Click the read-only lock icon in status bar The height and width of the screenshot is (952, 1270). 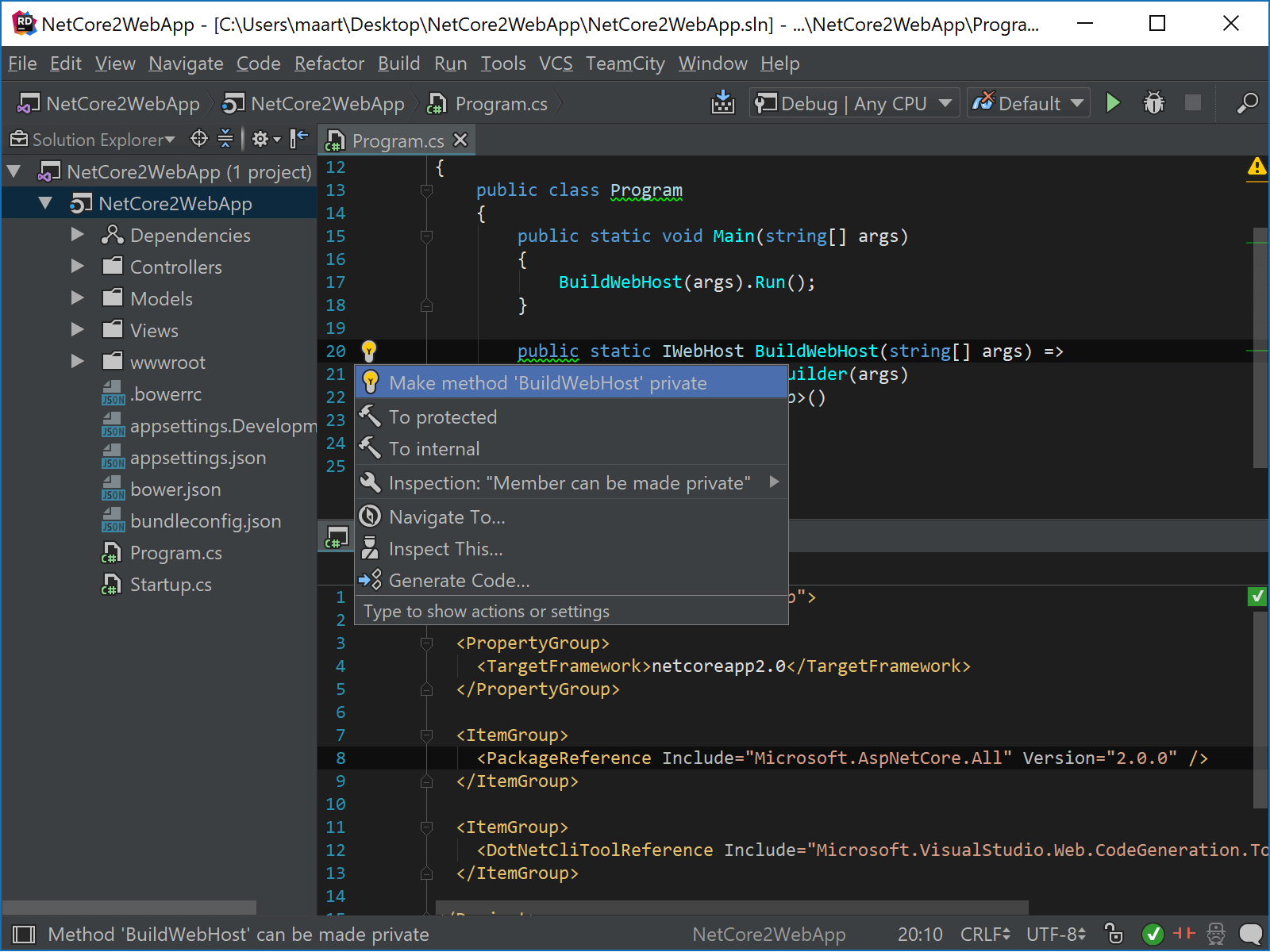(x=1114, y=934)
